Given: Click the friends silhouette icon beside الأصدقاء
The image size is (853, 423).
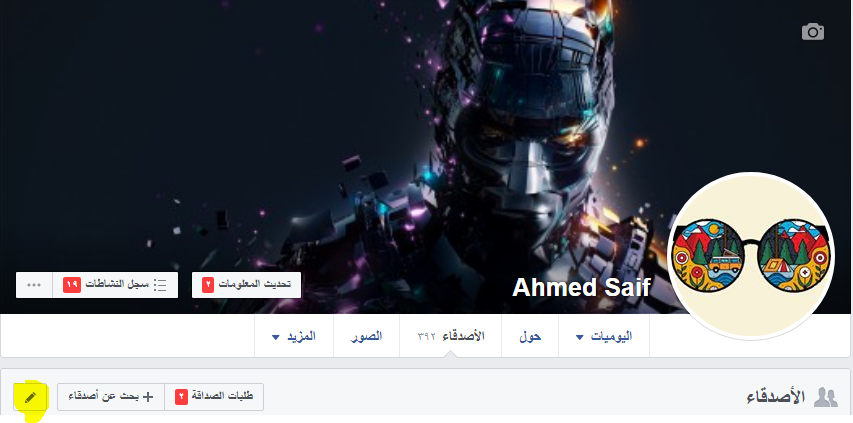Looking at the screenshot, I should 825,397.
